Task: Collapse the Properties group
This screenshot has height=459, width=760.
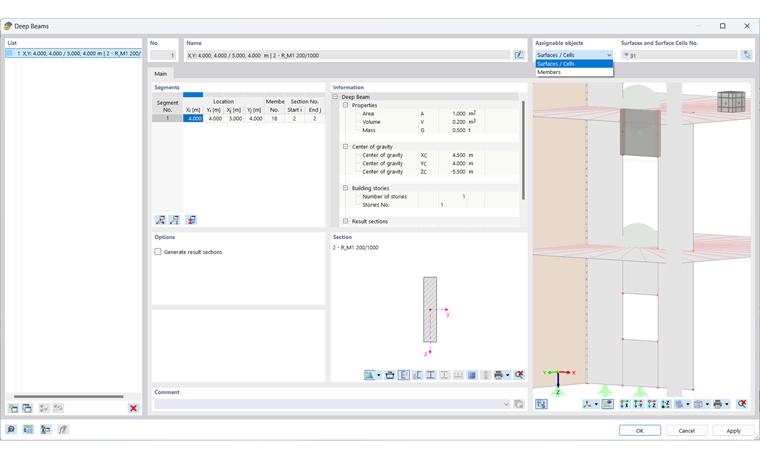Action: point(346,105)
